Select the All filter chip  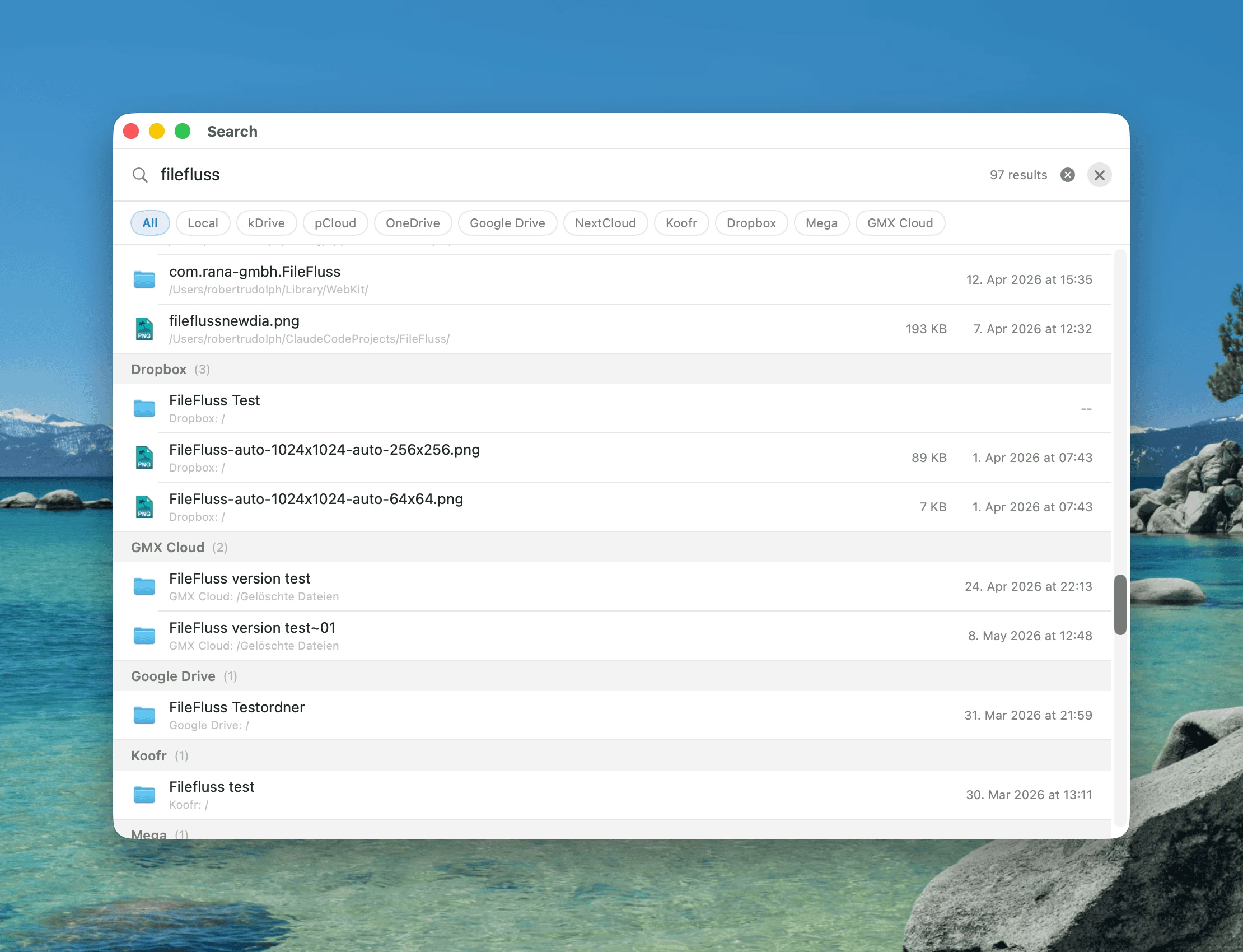click(x=150, y=223)
